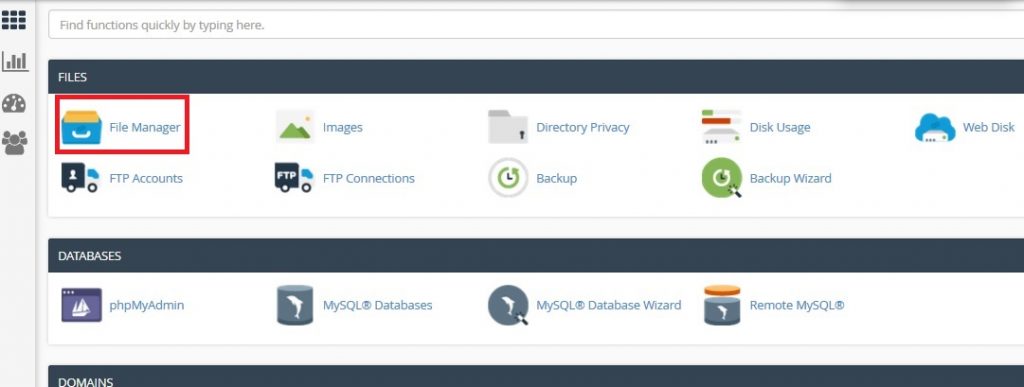This screenshot has width=1024, height=387.
Task: Collapse the FILES section header
Action: point(536,76)
